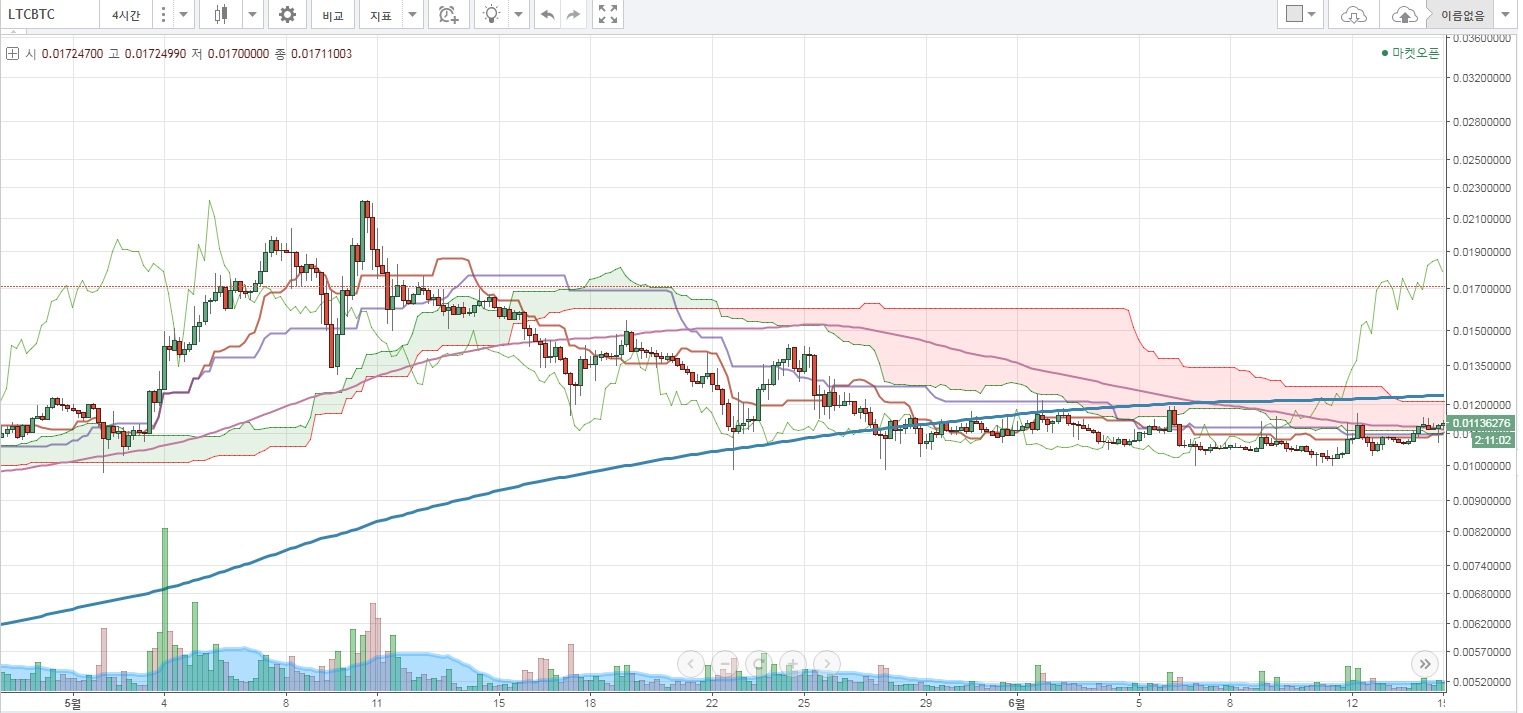Click the 0.01350000 price scale label
The width and height of the screenshot is (1523, 713).
[1483, 366]
